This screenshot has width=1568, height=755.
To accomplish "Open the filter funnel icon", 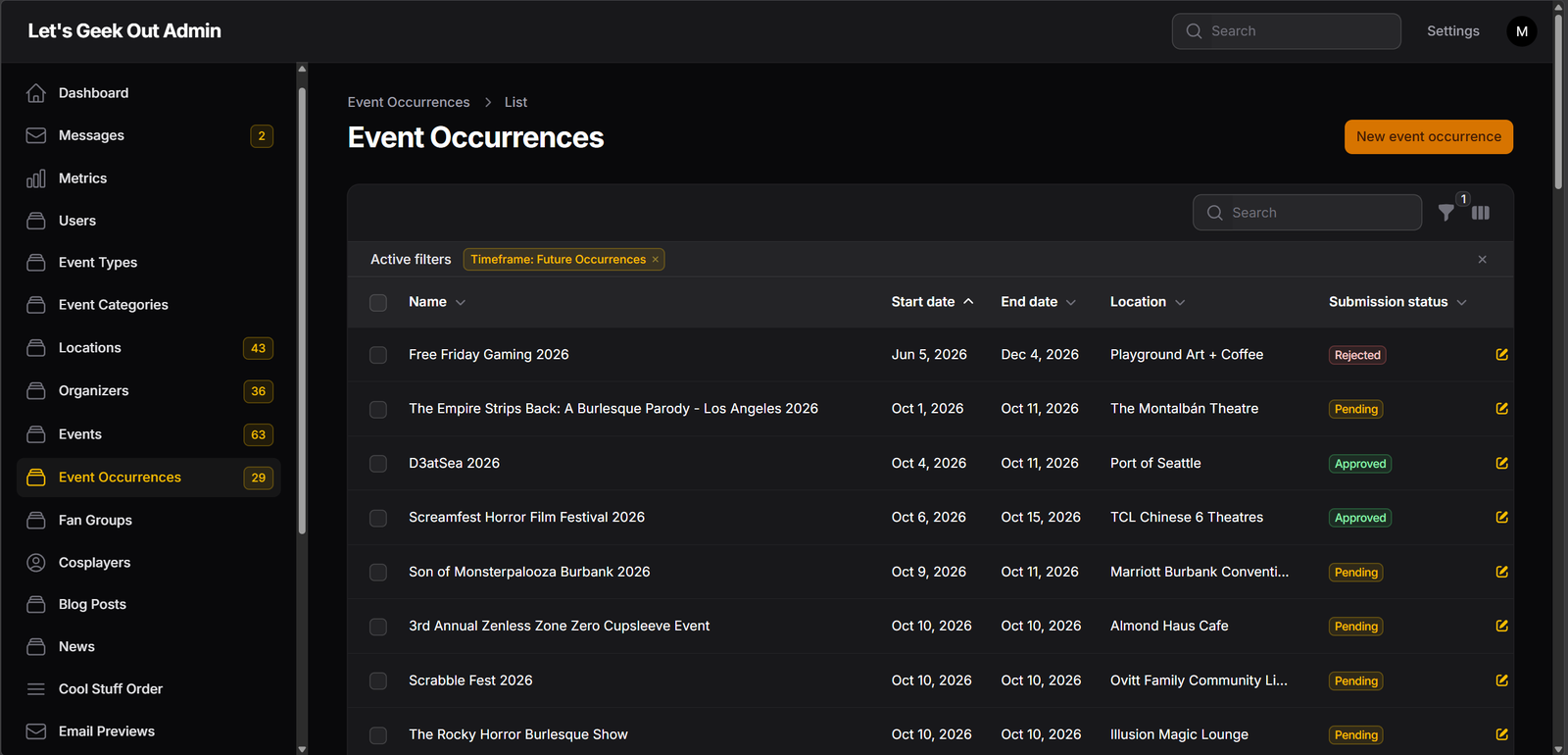I will [x=1445, y=213].
